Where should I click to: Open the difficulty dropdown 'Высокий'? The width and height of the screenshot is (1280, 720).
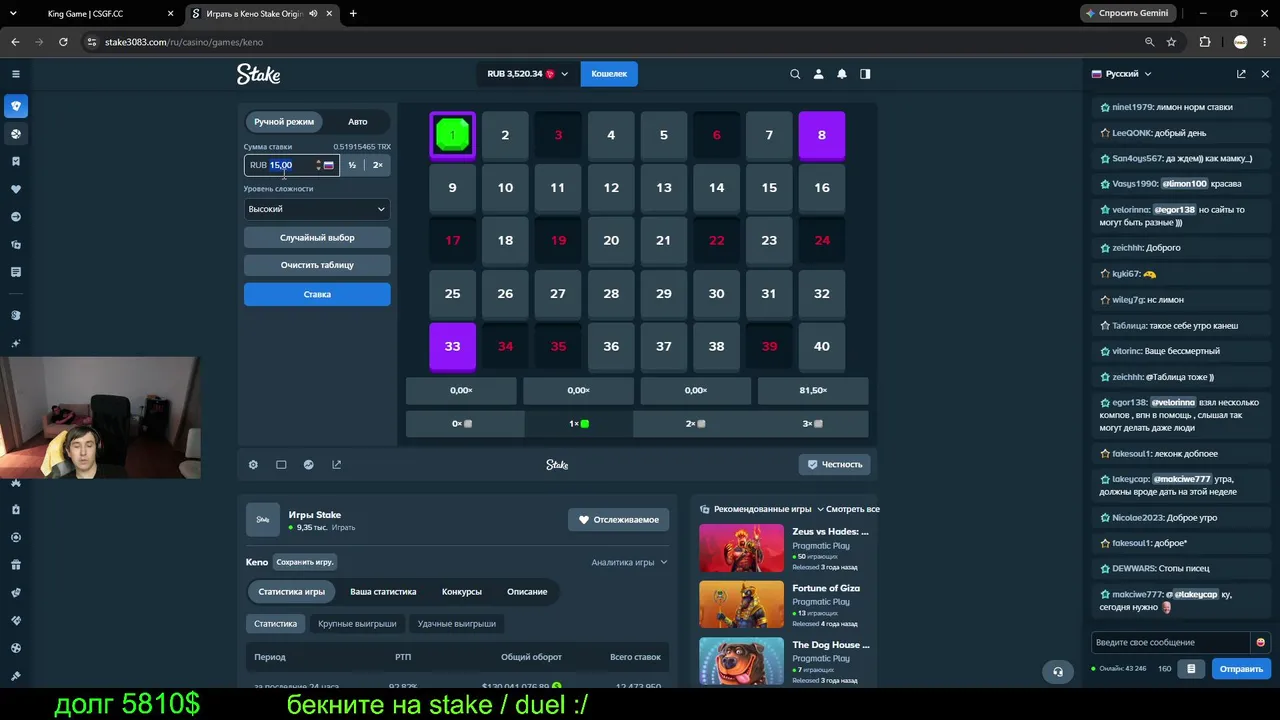coord(317,209)
